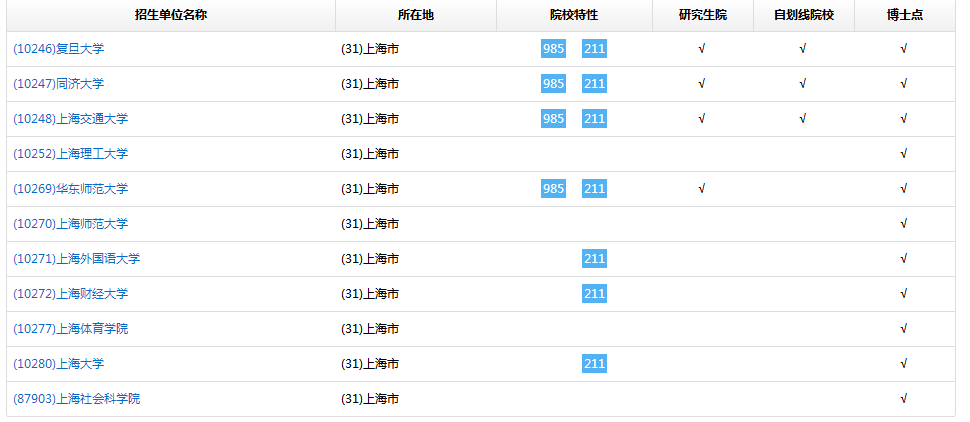Image resolution: width=970 pixels, height=422 pixels.
Task: Open the (10272)上海财经大学 link
Action: tap(71, 293)
